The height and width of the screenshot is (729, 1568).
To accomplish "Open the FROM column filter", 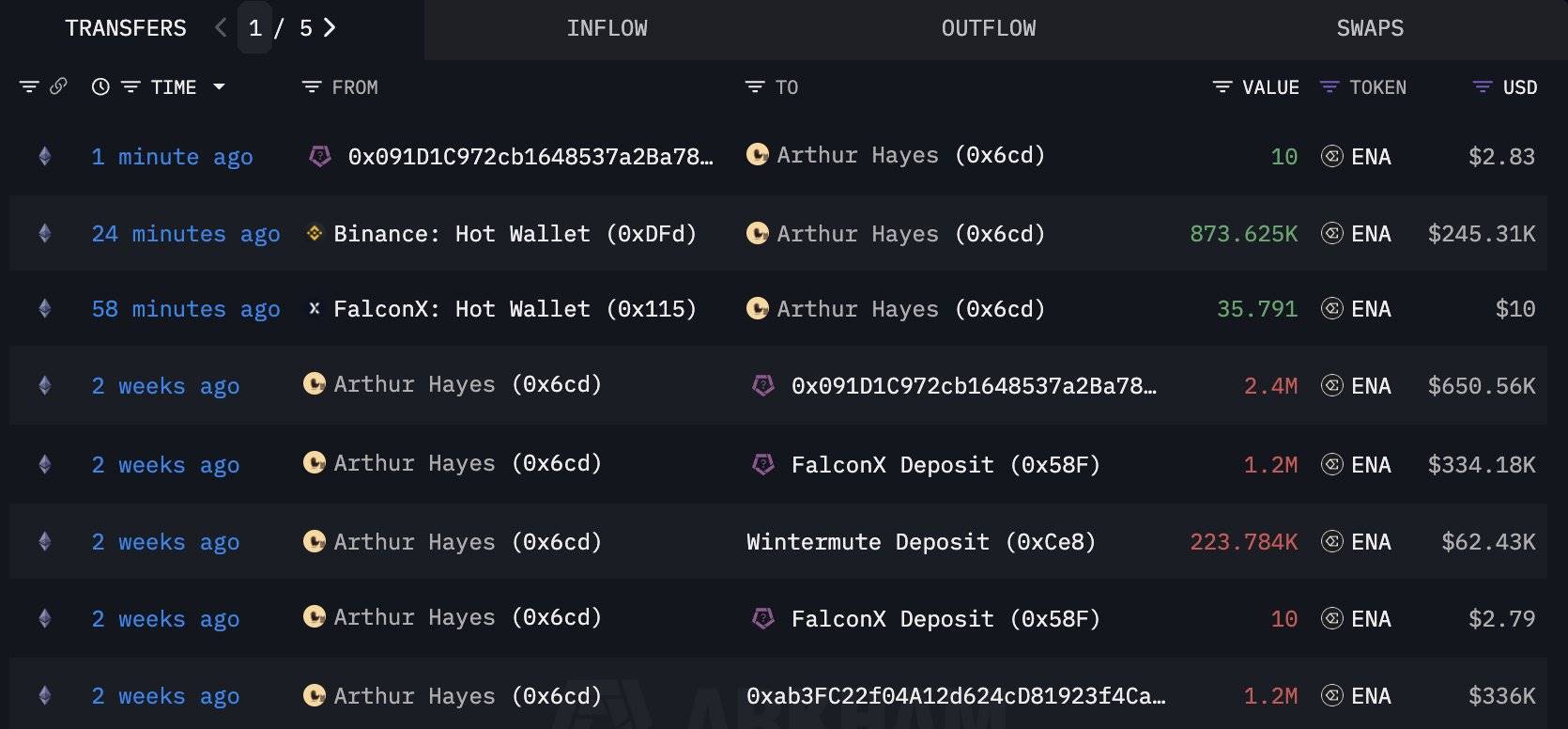I will [x=312, y=87].
